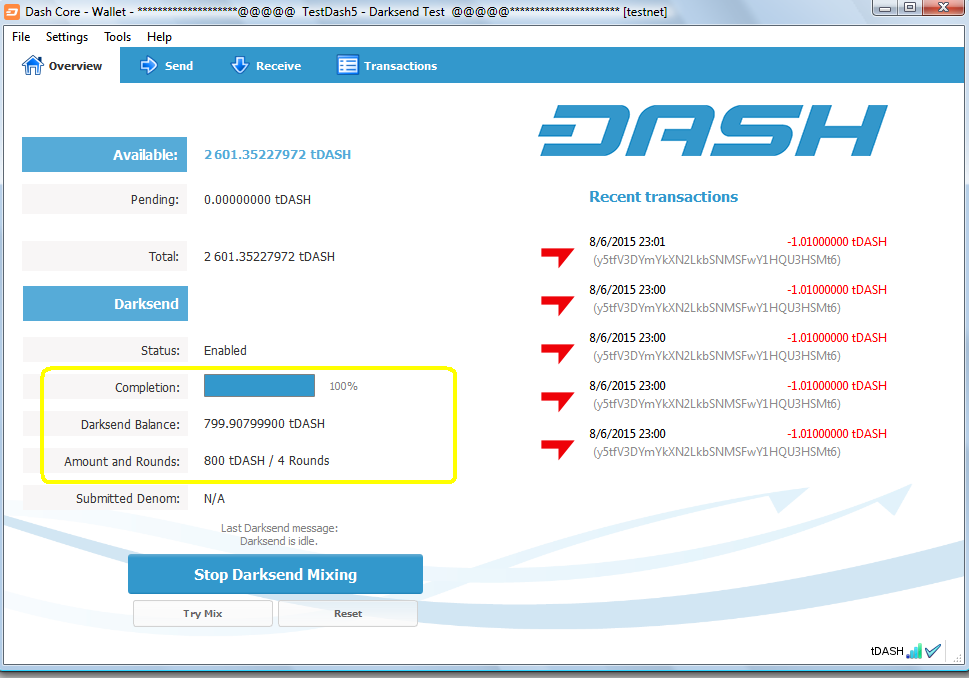Click the Pending amount 0.00000000 tDASH
Image resolution: width=969 pixels, height=678 pixels.
tap(257, 200)
